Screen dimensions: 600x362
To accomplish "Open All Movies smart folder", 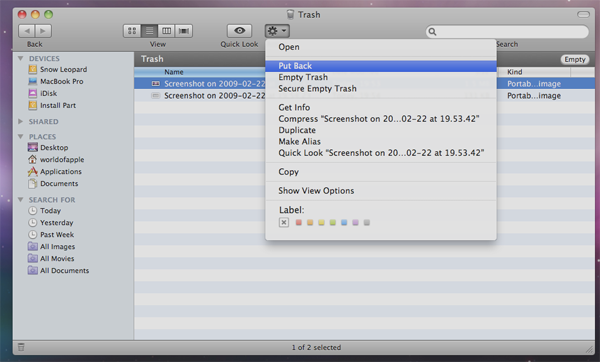I will pyautogui.click(x=51, y=259).
